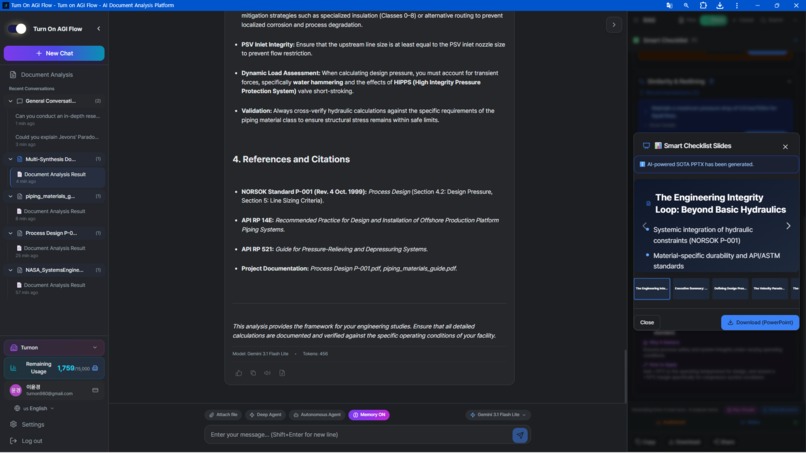
Task: Click the card icon next to user email
Action: point(95,390)
